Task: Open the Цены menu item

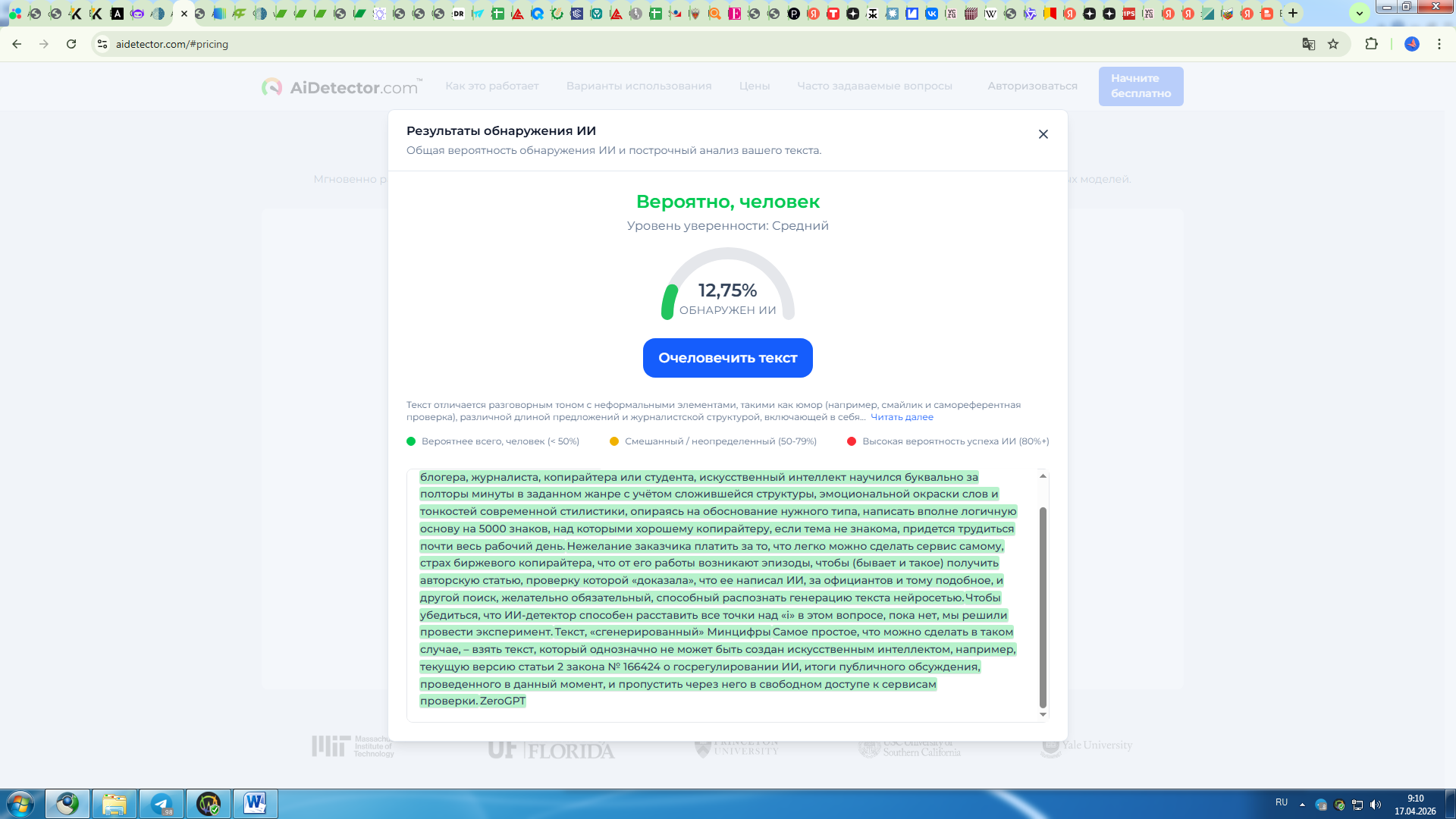Action: point(755,86)
